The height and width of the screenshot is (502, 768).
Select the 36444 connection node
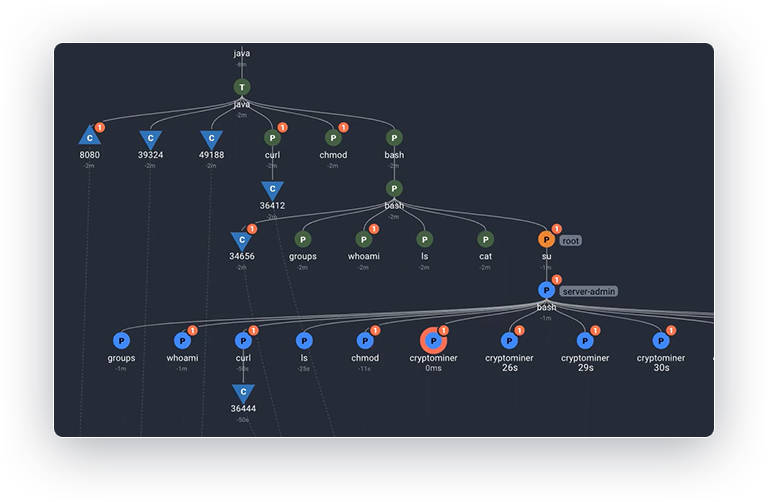coord(242,392)
